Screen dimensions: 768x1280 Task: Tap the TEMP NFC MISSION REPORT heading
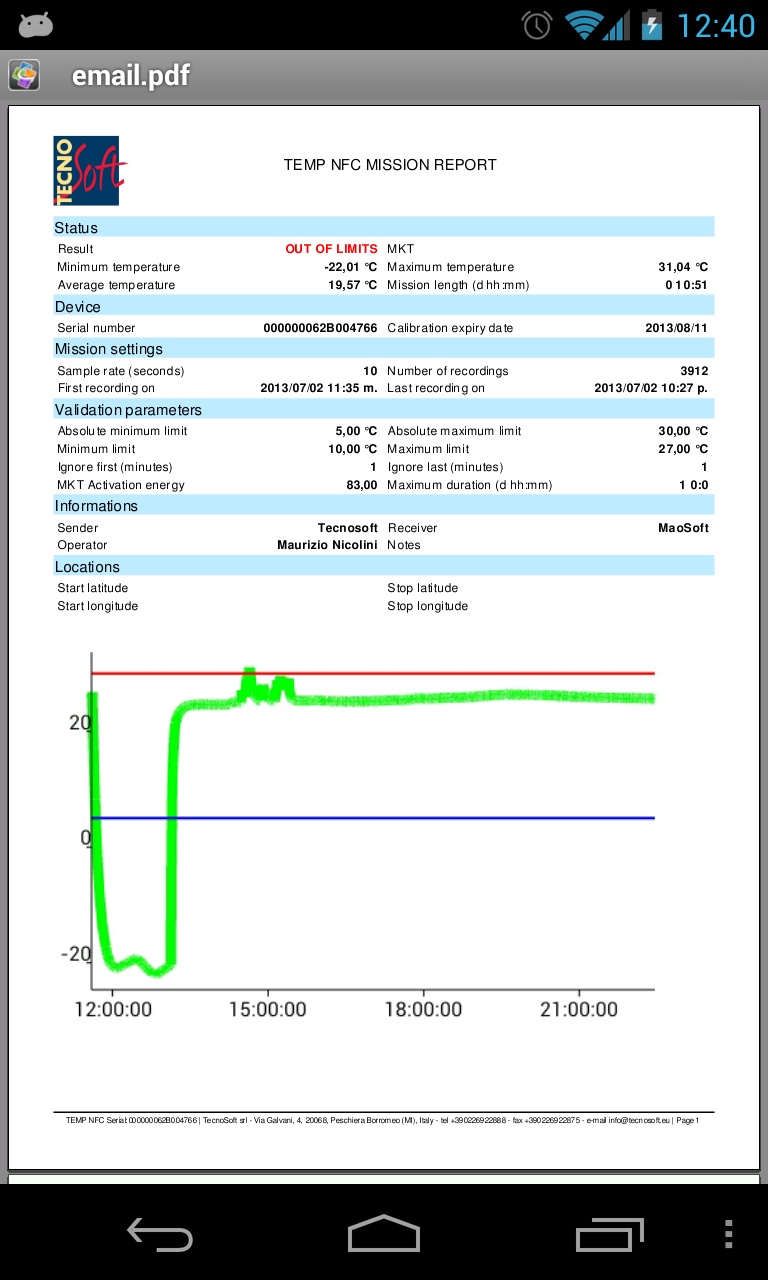[390, 165]
